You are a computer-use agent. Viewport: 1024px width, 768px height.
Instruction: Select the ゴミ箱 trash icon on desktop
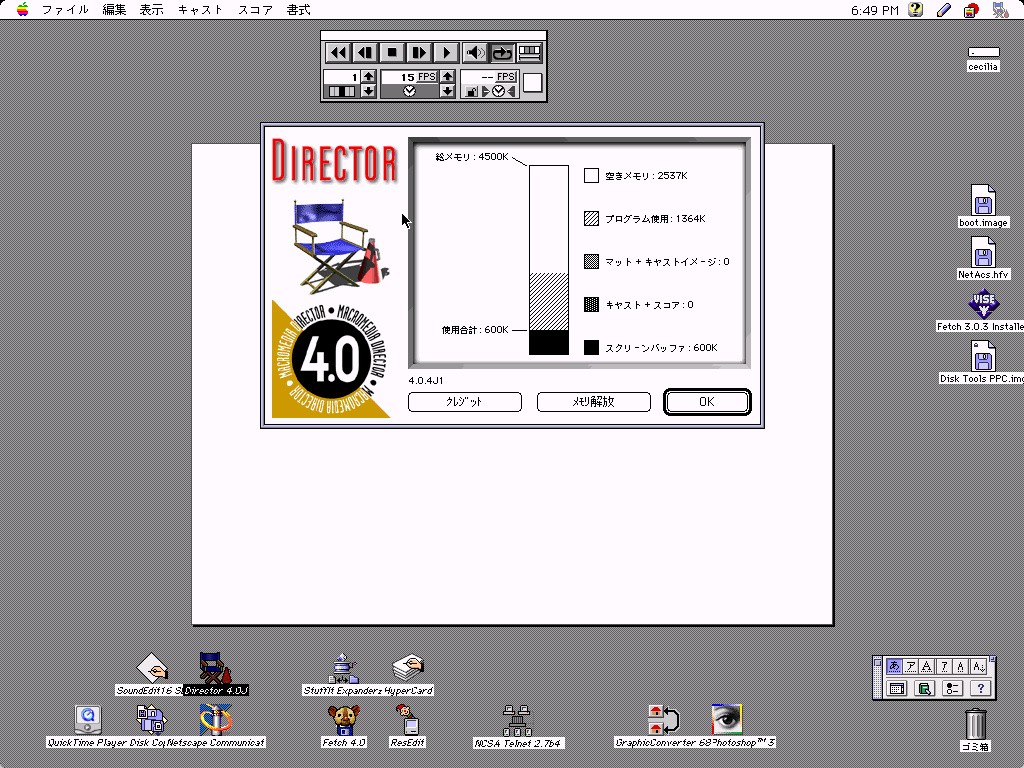click(x=975, y=724)
